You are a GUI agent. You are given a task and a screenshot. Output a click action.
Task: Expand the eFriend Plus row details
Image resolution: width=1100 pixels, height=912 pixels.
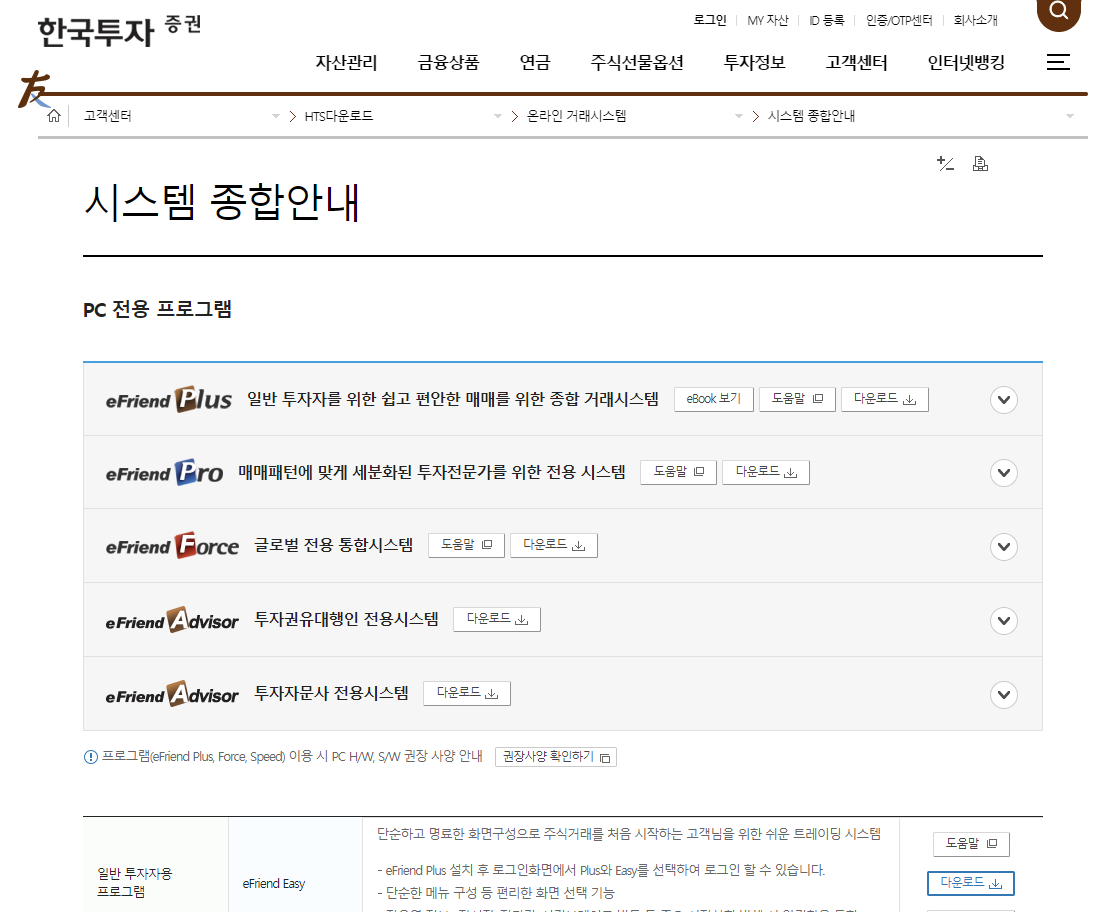[x=1004, y=400]
